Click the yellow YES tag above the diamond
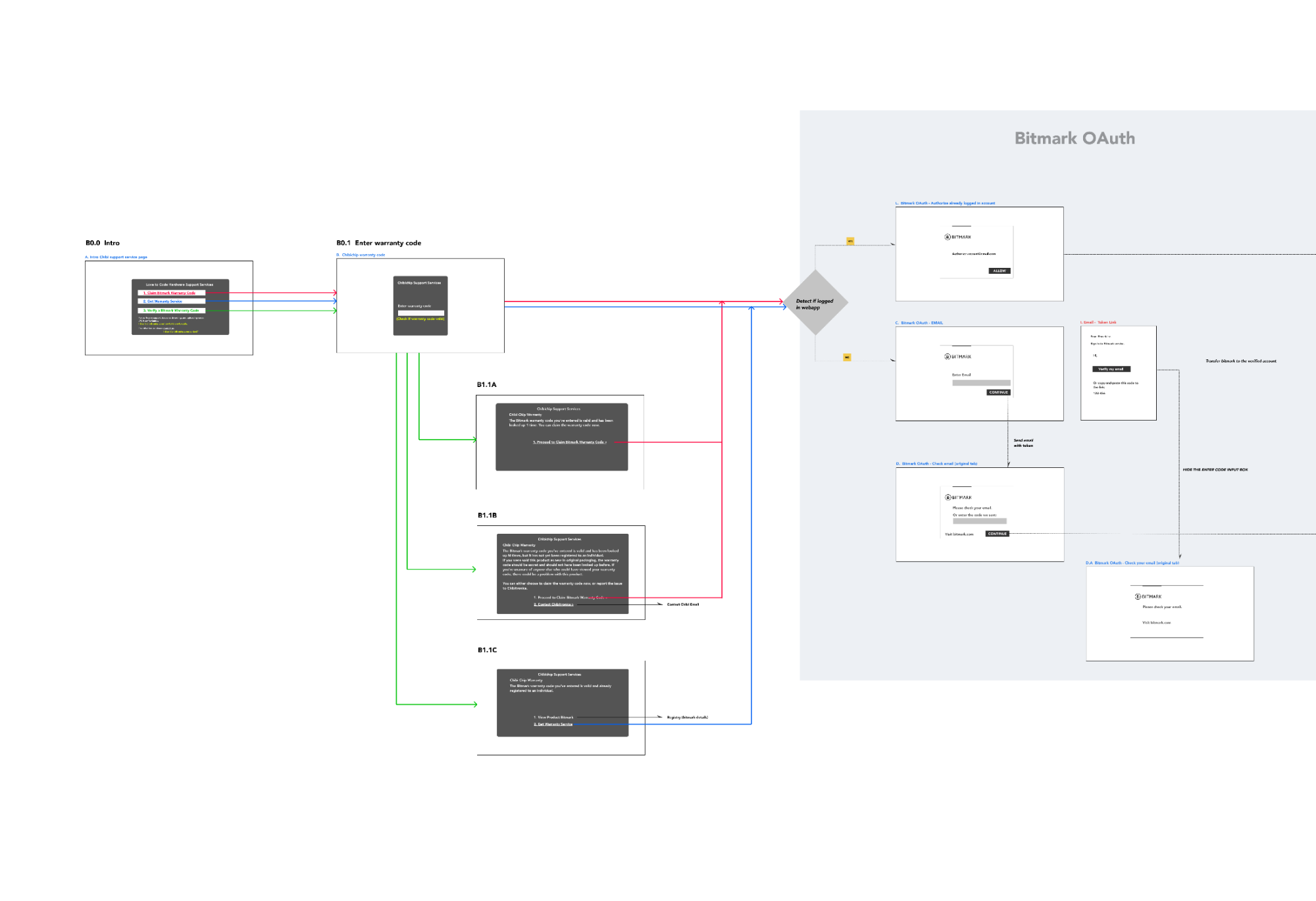Image resolution: width=1316 pixels, height=901 pixels. pos(850,242)
